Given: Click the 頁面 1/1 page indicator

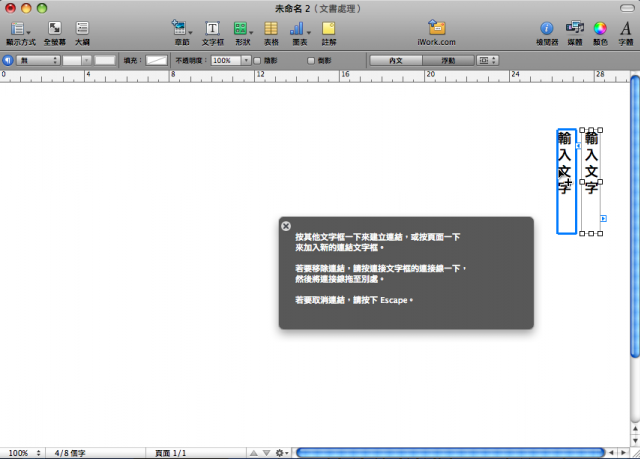Looking at the screenshot, I should click(171, 453).
